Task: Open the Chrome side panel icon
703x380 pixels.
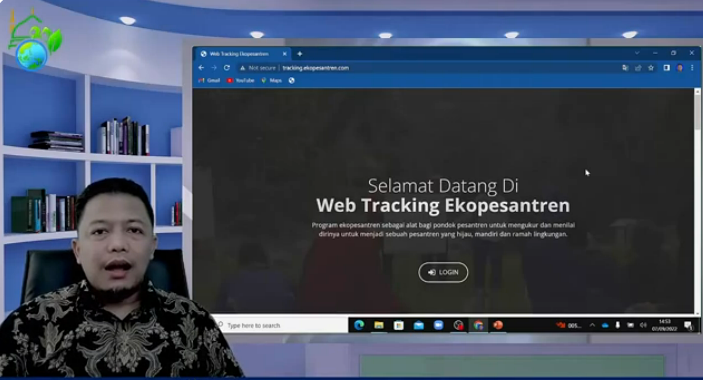Action: coord(667,68)
